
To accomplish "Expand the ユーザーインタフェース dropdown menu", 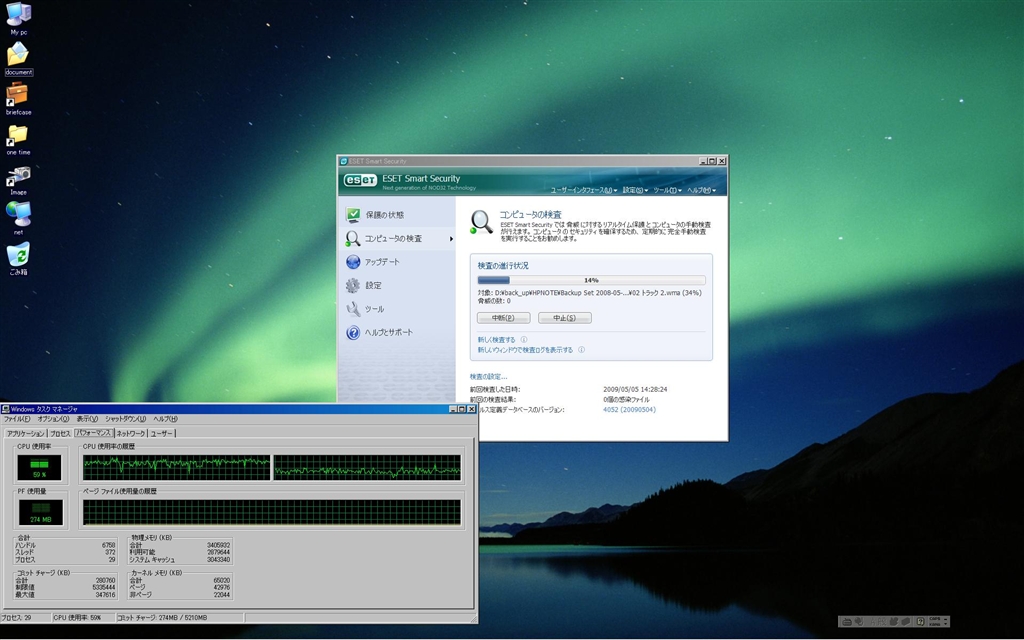I will coord(583,190).
